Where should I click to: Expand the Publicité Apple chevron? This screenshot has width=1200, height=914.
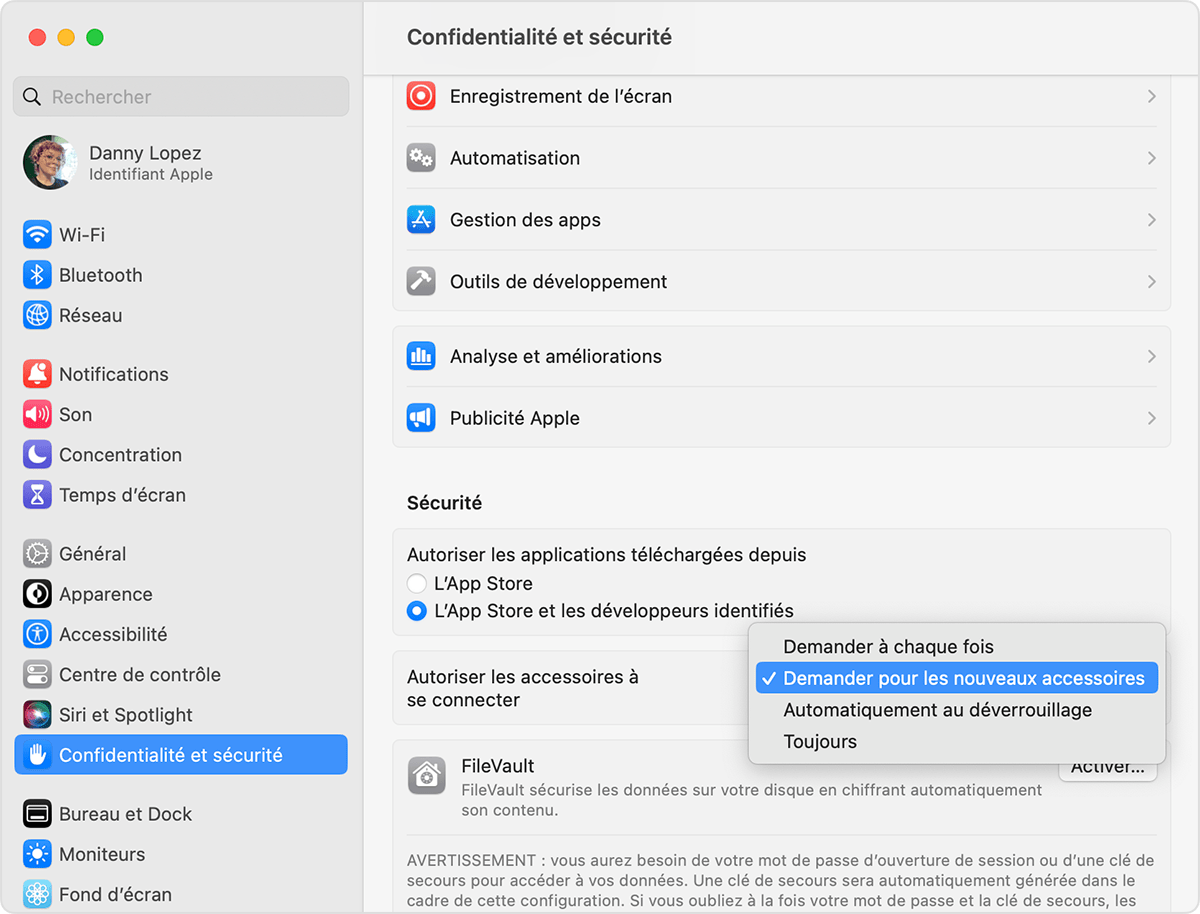click(x=1152, y=417)
